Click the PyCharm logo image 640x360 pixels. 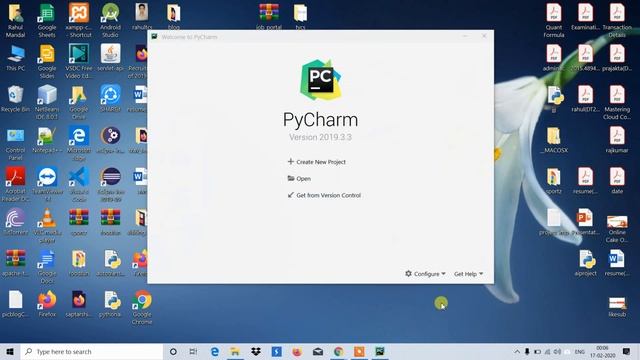(320, 80)
